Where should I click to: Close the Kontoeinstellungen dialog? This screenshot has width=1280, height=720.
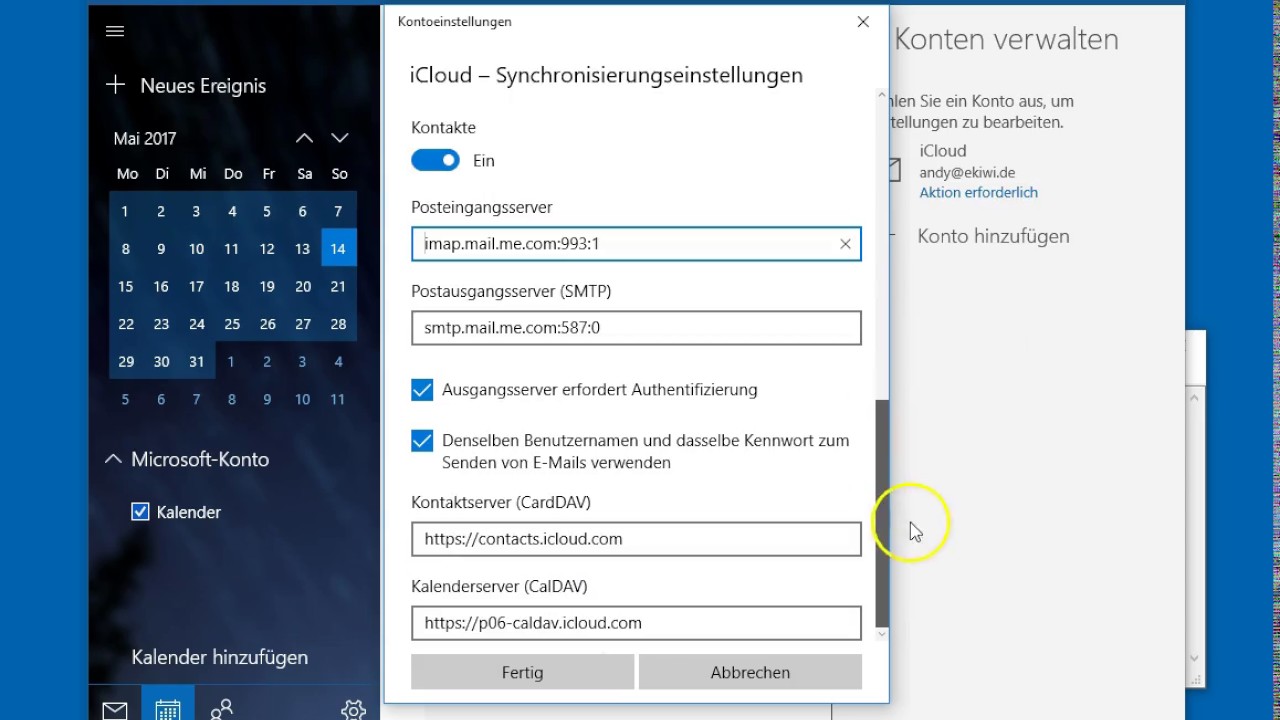tap(863, 21)
